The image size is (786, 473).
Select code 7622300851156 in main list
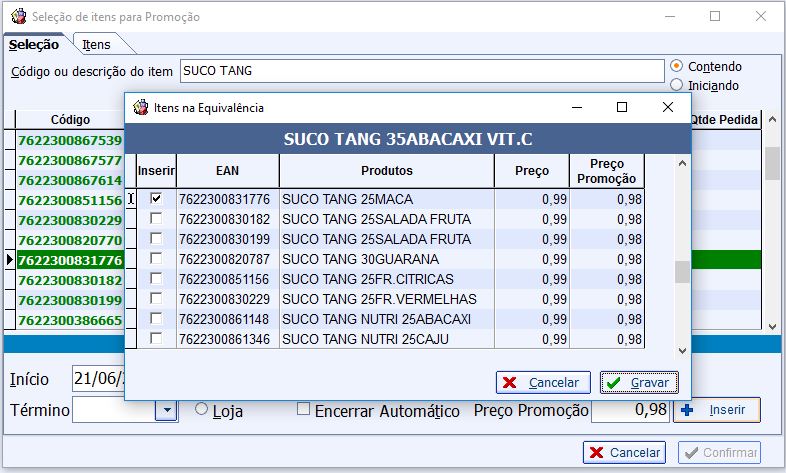click(x=70, y=200)
